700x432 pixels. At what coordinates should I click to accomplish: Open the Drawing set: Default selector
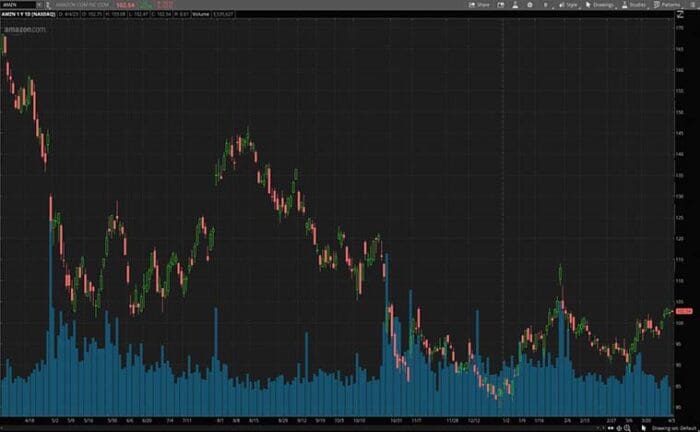pyautogui.click(x=674, y=428)
